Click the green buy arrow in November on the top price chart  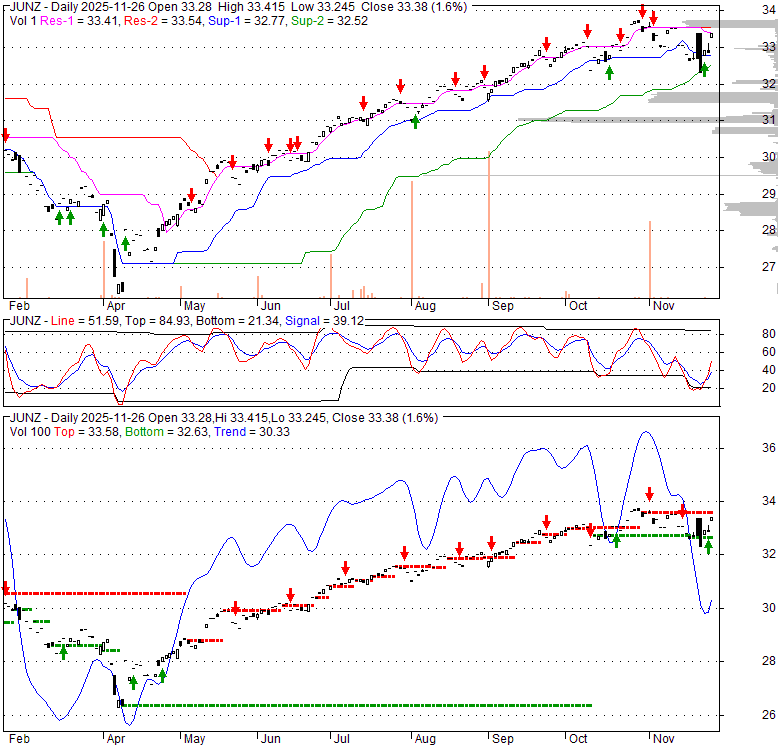point(704,69)
